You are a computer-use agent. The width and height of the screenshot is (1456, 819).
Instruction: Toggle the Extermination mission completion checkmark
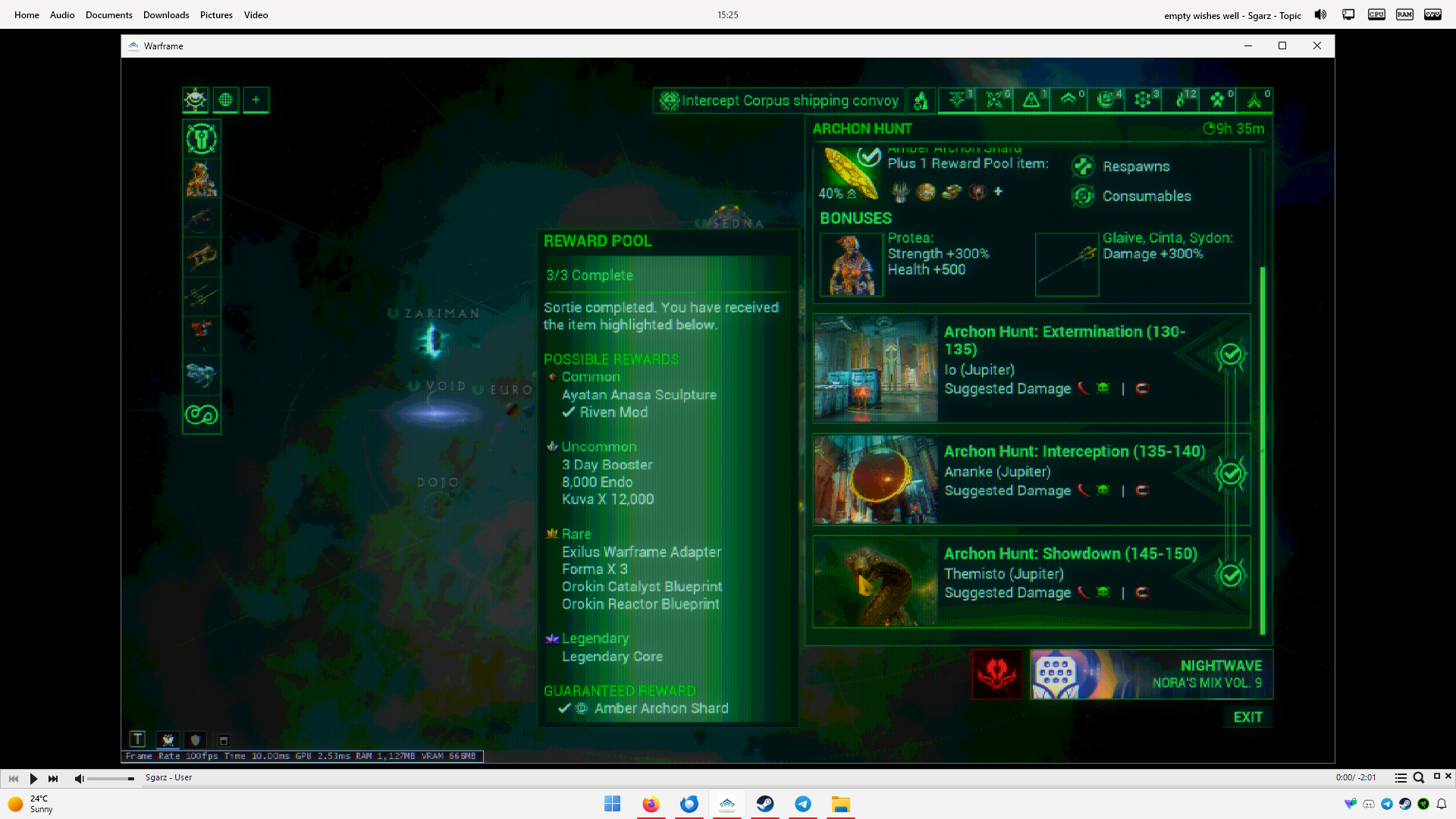1230,354
